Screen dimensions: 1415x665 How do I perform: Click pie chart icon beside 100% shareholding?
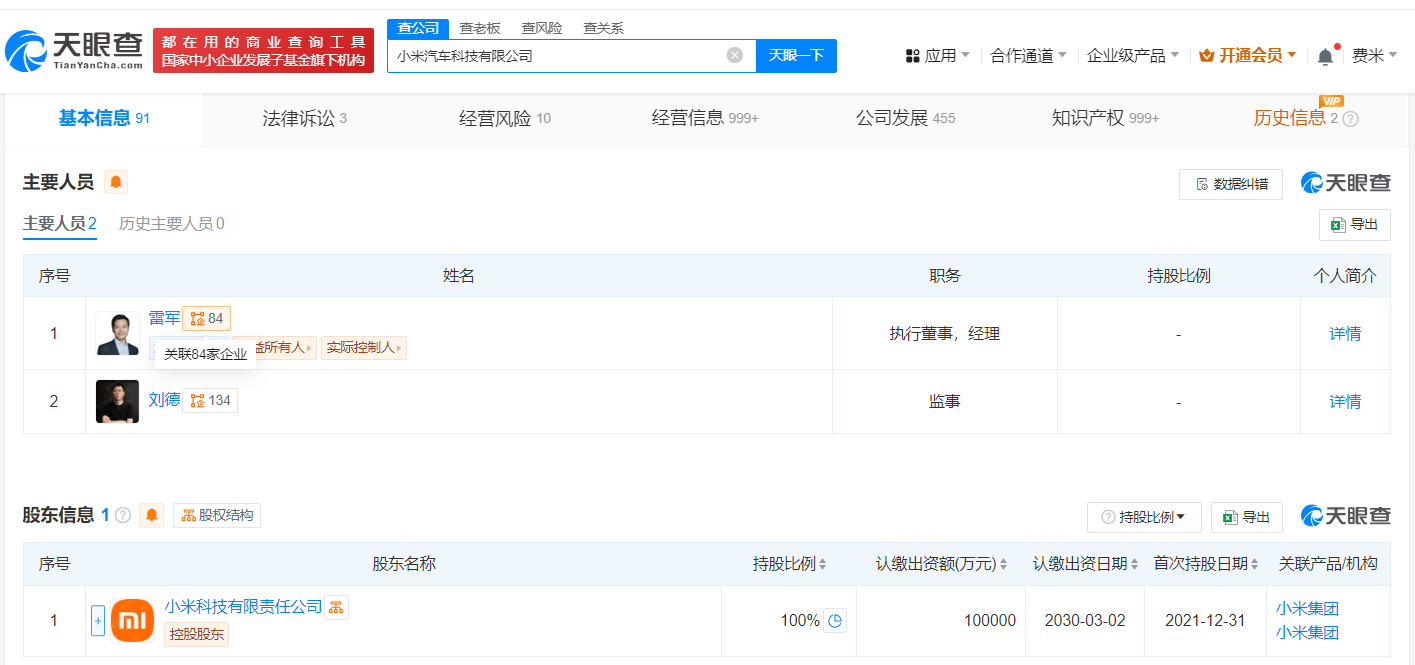coord(835,621)
